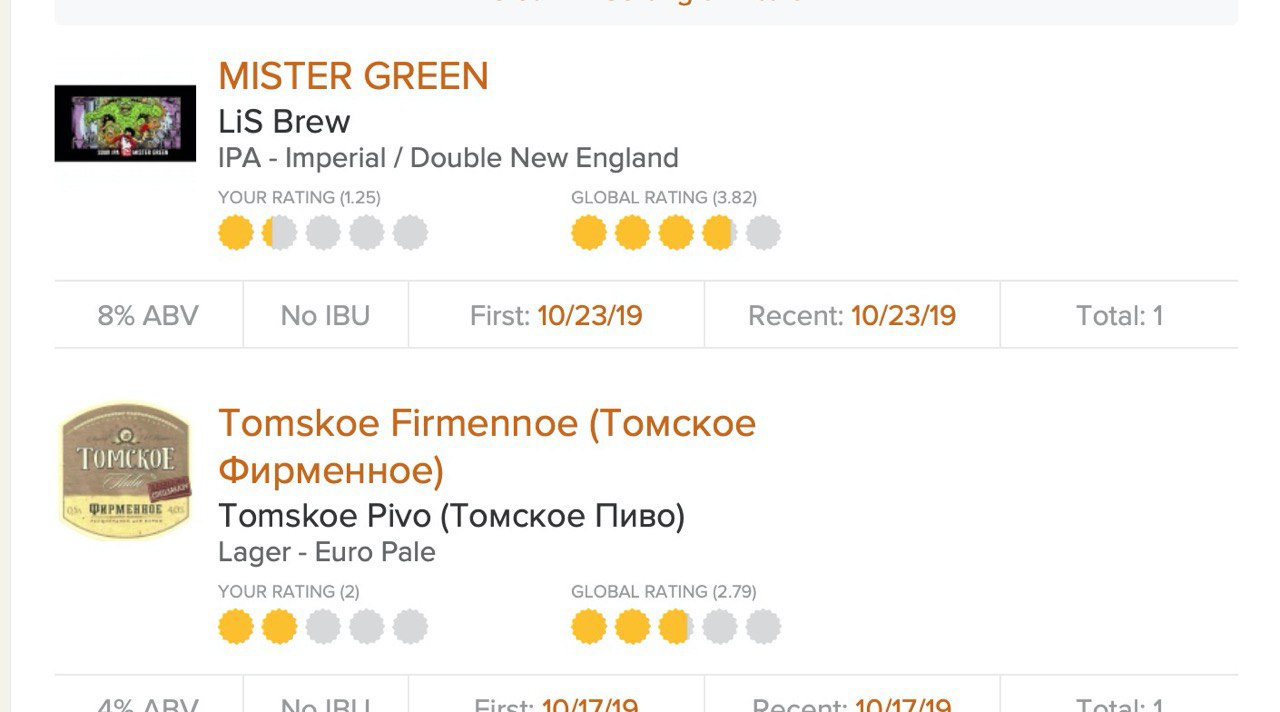1280x712 pixels.
Task: Click the Total: 1 cell for Mister Green
Action: [1119, 316]
